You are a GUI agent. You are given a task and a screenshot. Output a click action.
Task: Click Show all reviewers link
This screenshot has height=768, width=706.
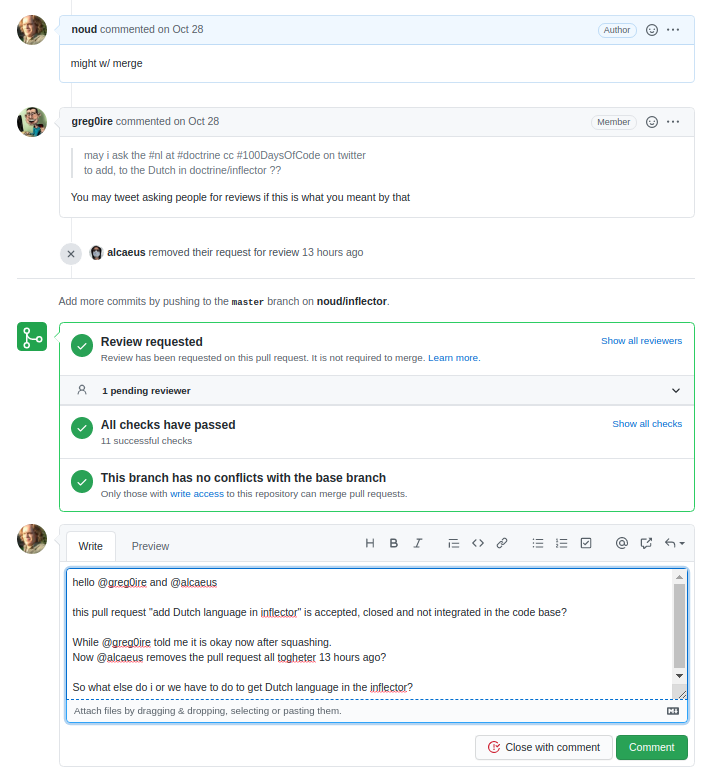[641, 341]
